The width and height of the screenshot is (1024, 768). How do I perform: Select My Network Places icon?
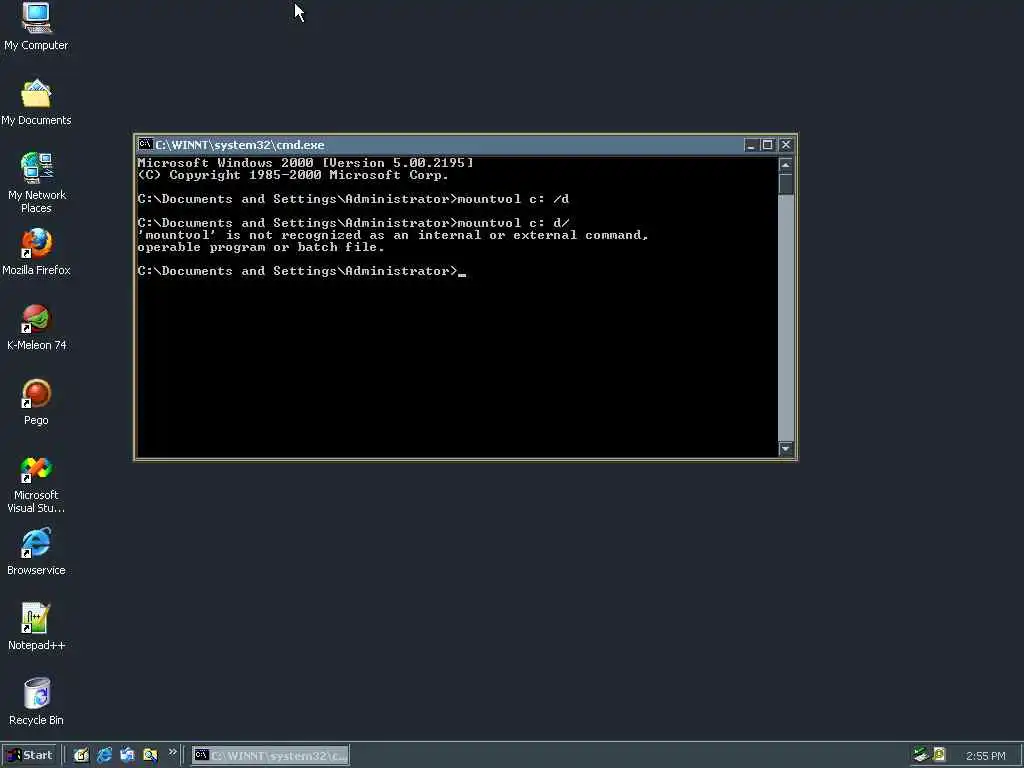[36, 183]
